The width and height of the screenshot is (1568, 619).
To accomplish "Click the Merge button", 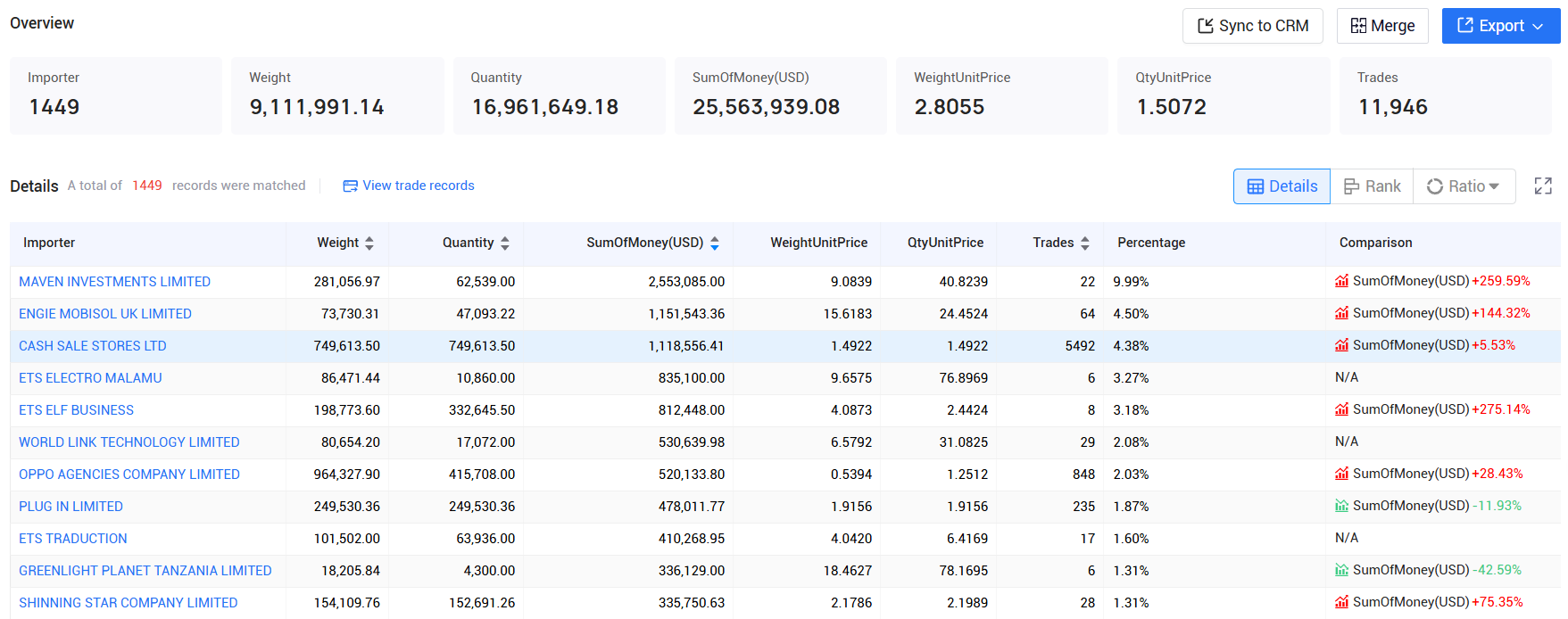I will 1382,26.
